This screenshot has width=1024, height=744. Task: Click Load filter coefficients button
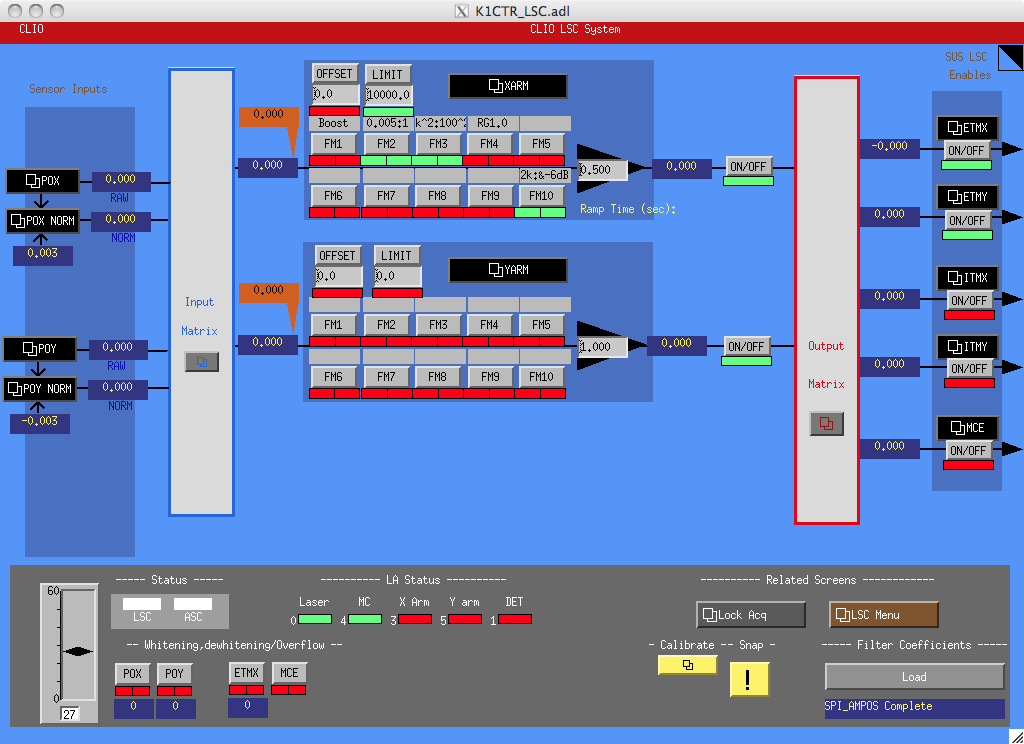(914, 677)
